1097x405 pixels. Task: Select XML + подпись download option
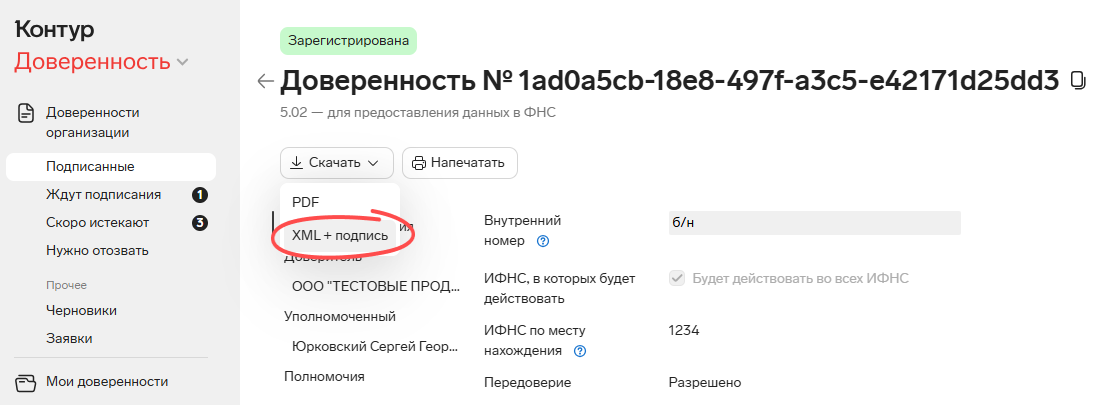pos(340,236)
